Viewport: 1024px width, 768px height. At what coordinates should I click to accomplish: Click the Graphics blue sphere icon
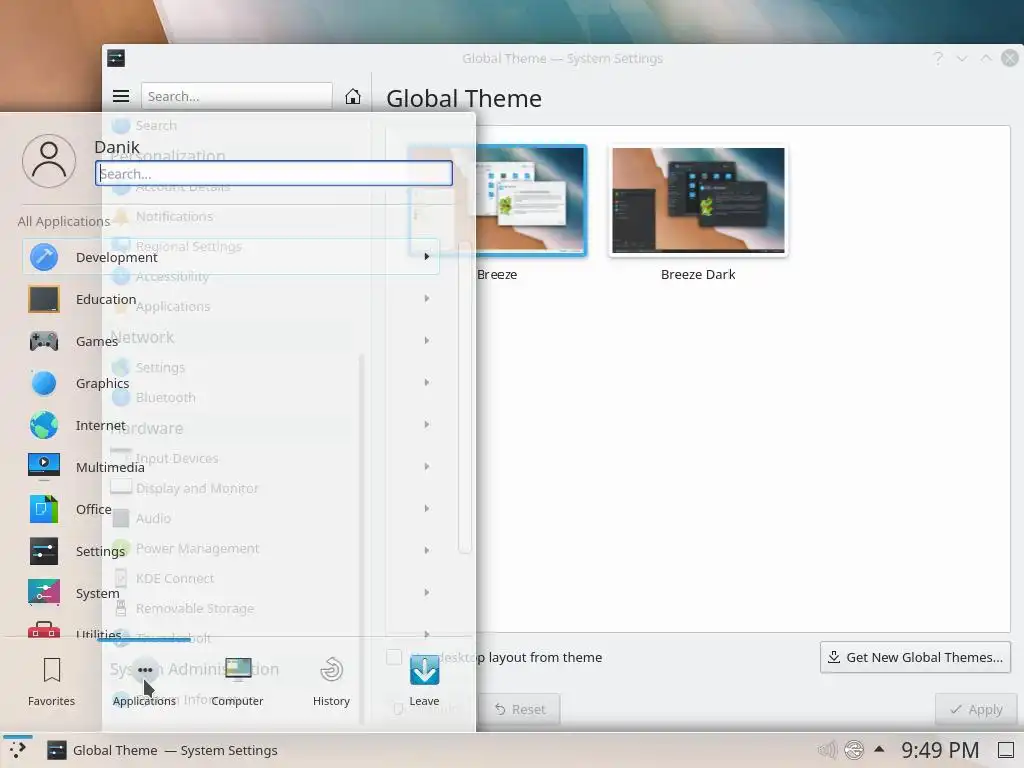44,383
